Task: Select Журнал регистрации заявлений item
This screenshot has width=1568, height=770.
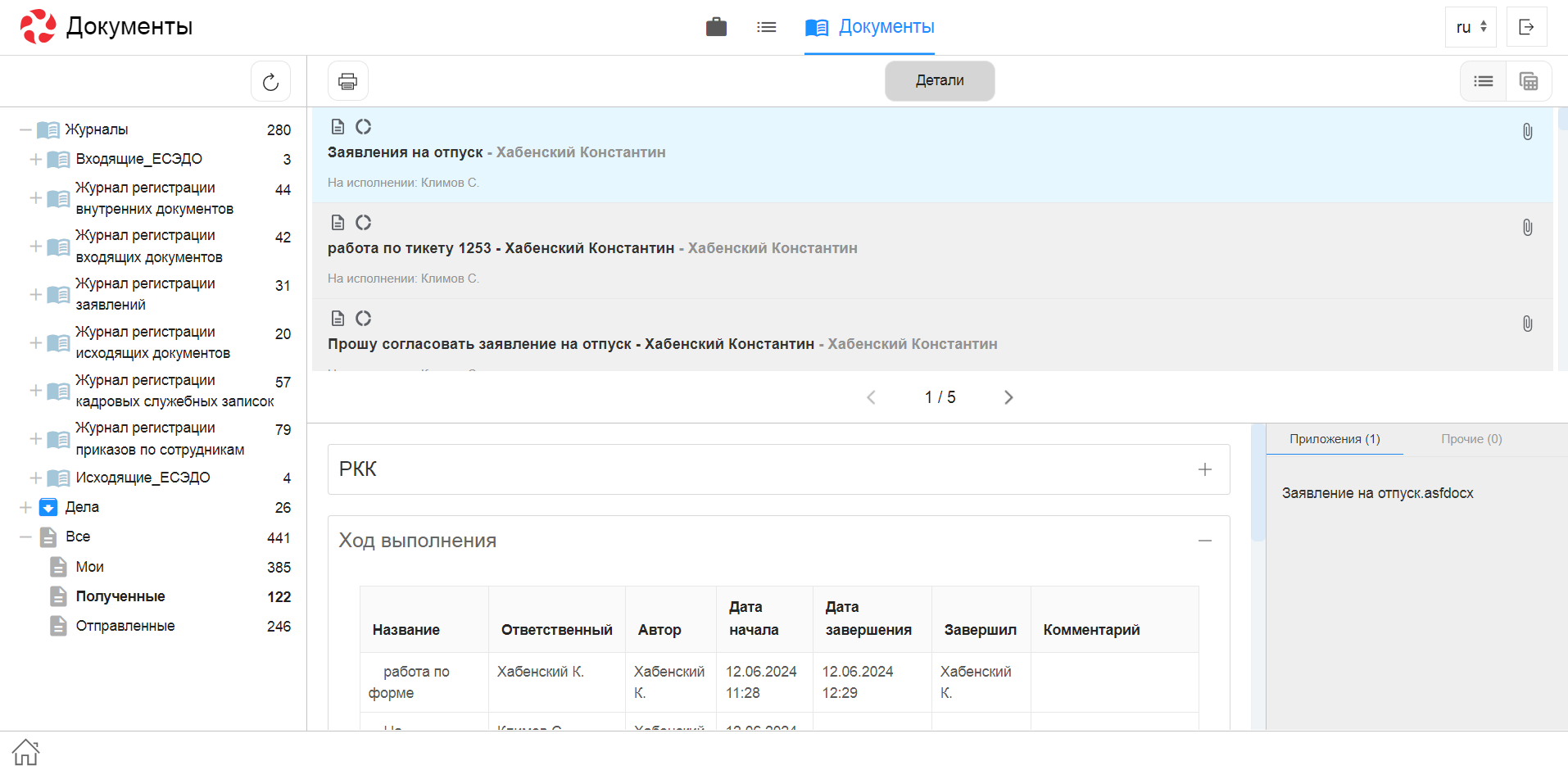Action: click(145, 294)
